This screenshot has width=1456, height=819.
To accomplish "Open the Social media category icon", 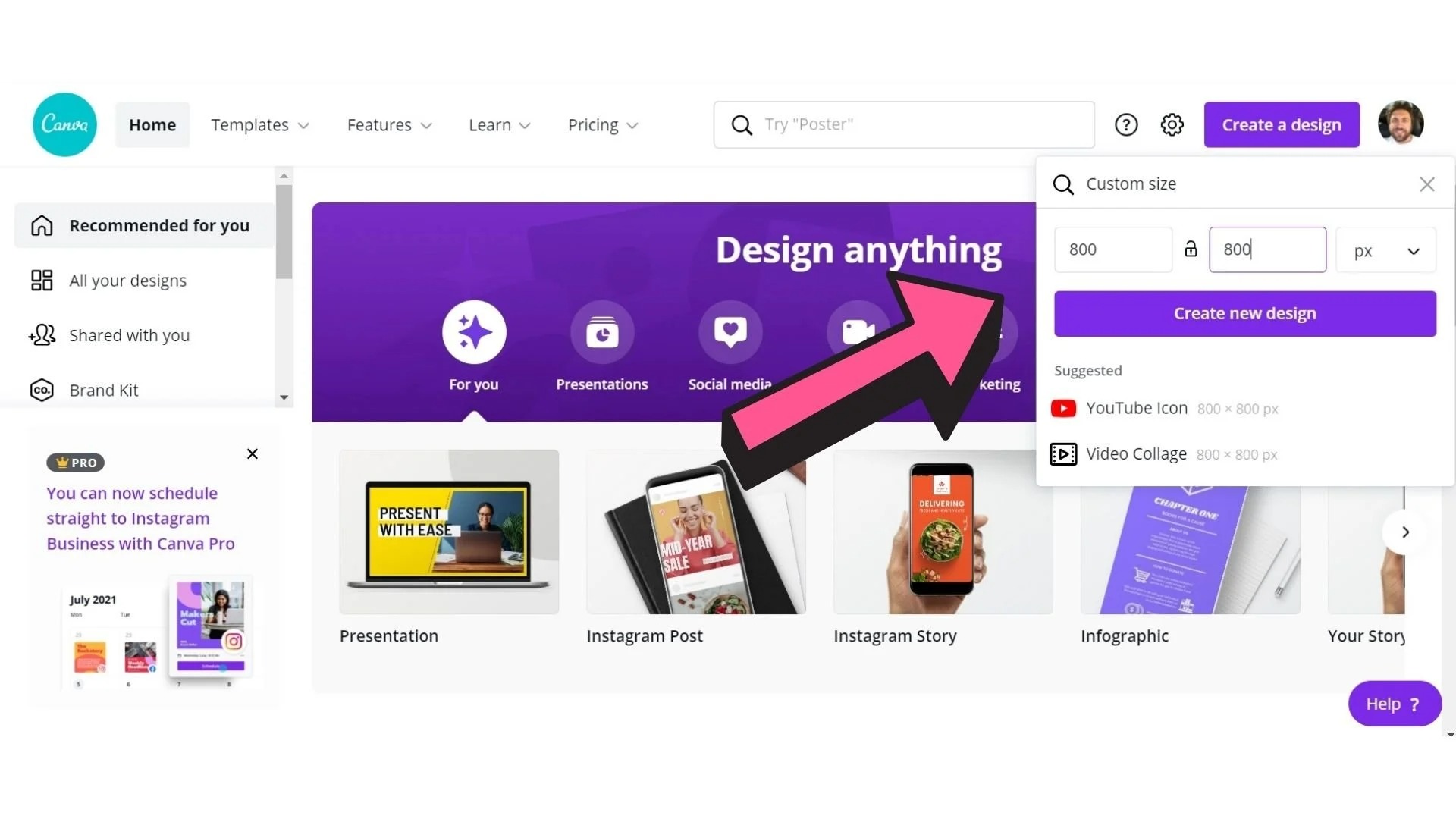I will [x=730, y=331].
